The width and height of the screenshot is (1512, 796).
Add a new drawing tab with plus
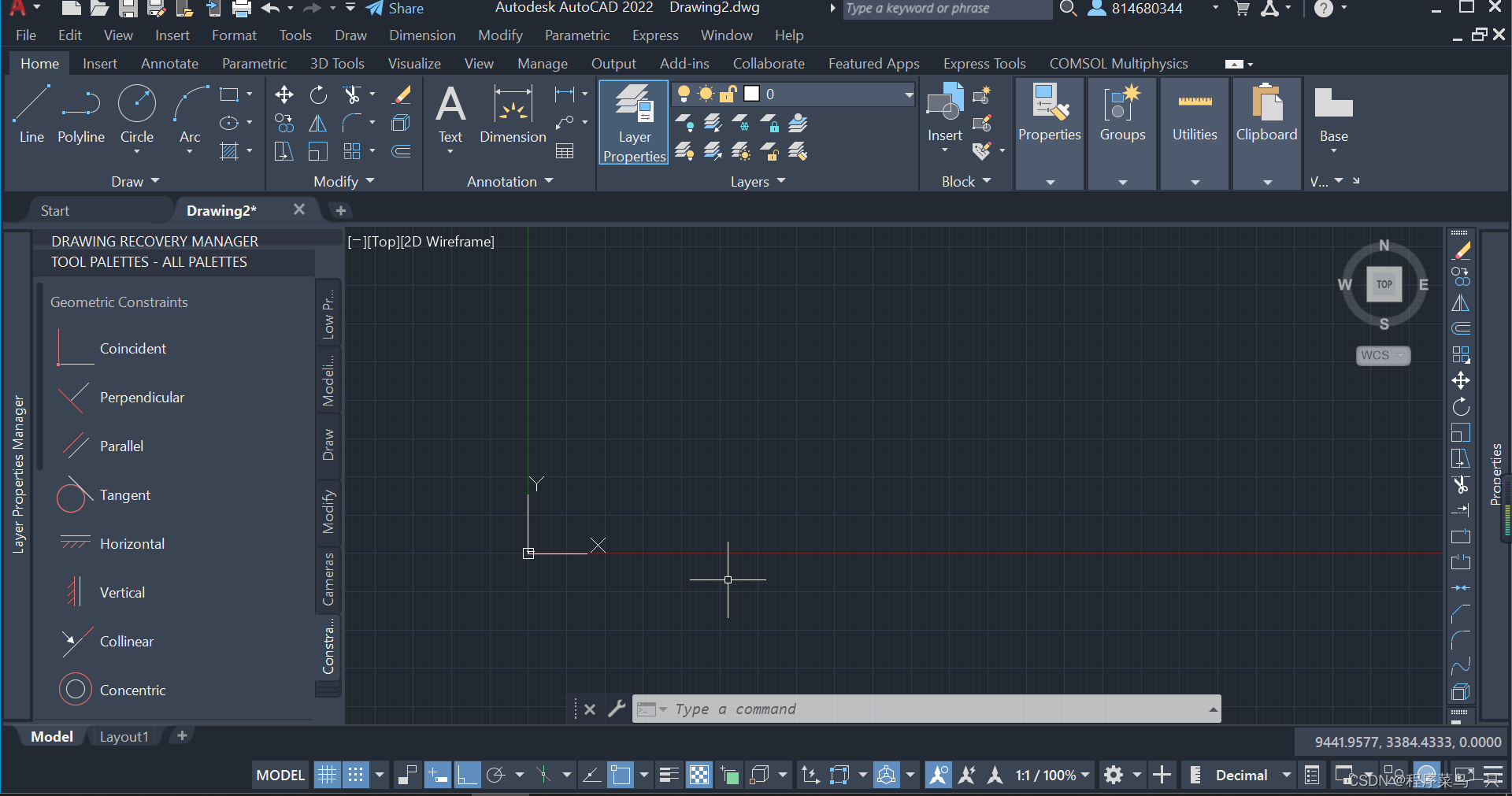click(x=341, y=210)
